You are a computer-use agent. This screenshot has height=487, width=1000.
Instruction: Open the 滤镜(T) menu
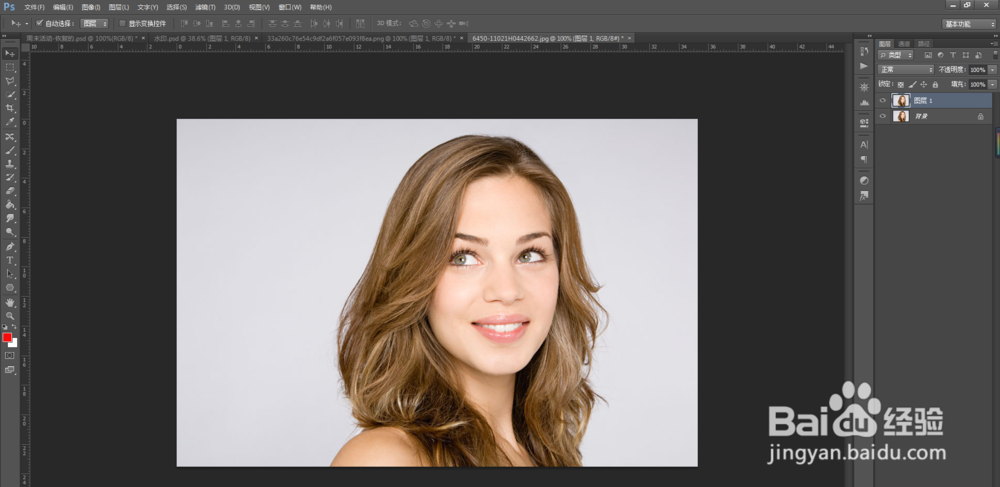point(205,7)
